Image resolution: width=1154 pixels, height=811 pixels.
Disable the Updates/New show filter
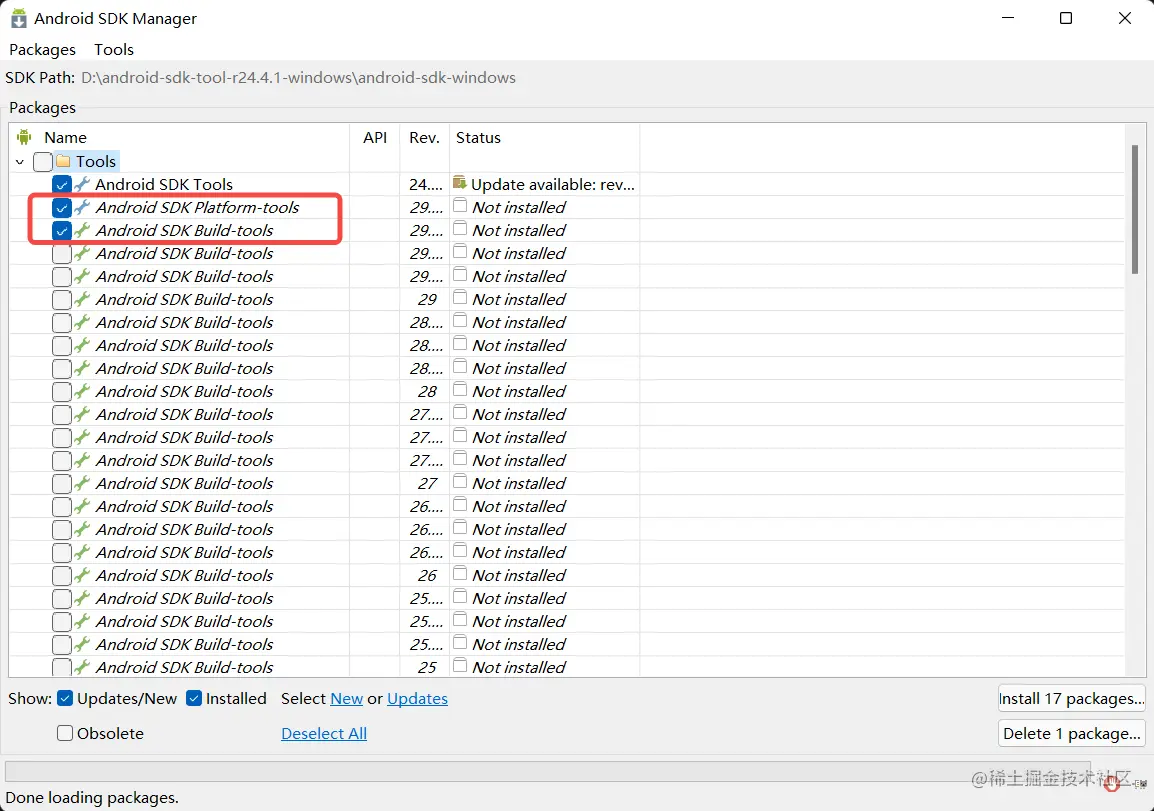pos(65,698)
